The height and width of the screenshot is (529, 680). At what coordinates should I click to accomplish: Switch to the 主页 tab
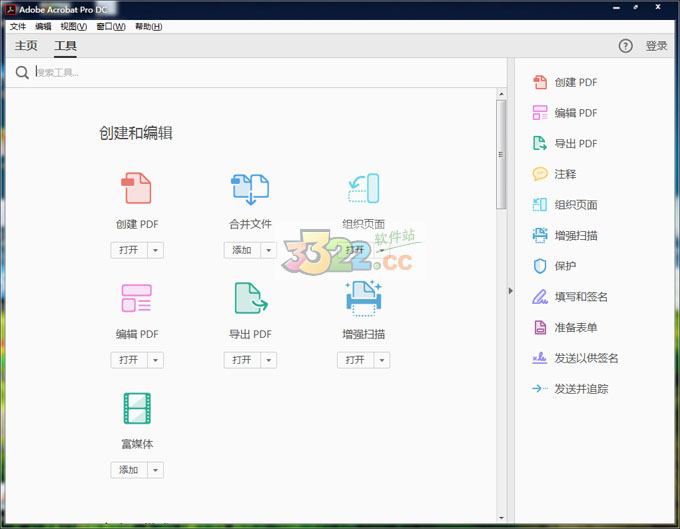26,46
